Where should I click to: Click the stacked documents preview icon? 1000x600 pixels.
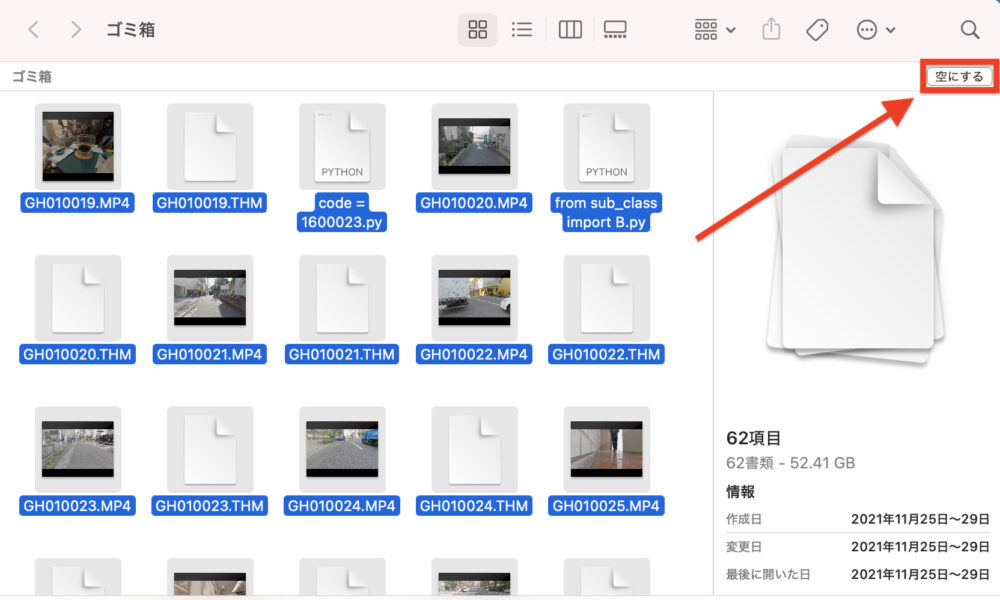point(857,249)
